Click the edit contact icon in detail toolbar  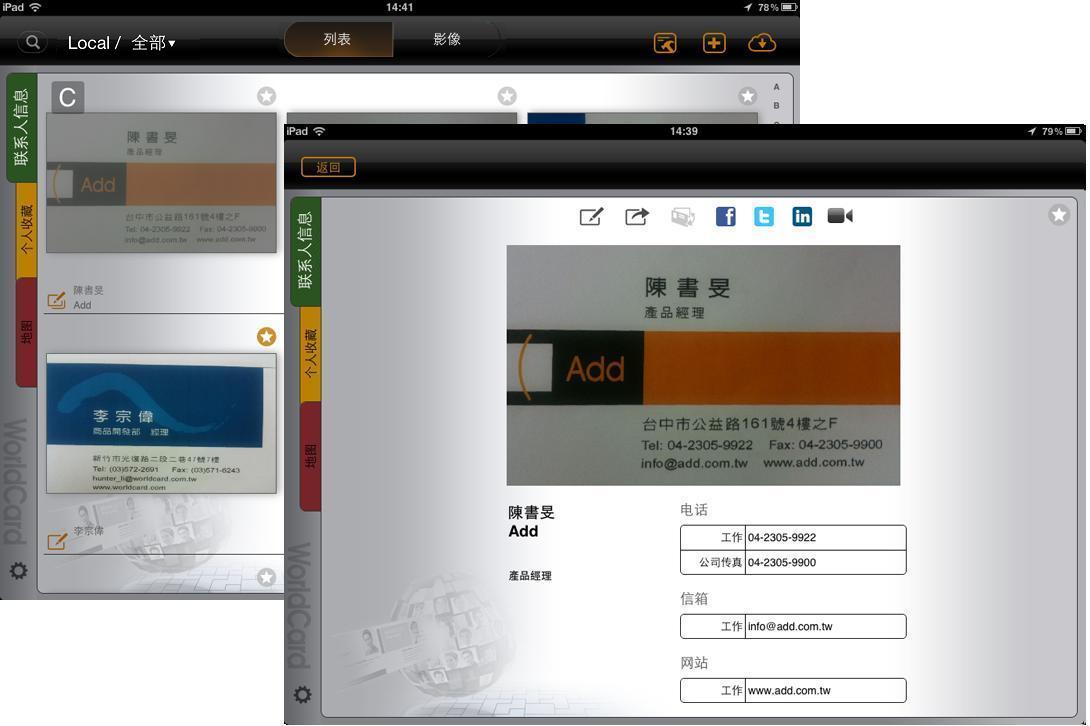point(591,216)
